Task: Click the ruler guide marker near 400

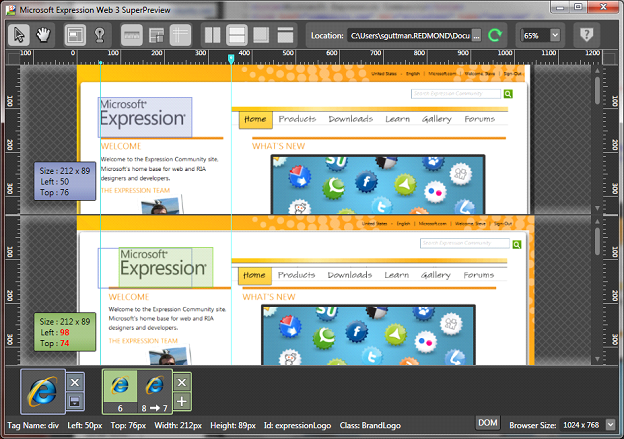Action: pyautogui.click(x=231, y=59)
